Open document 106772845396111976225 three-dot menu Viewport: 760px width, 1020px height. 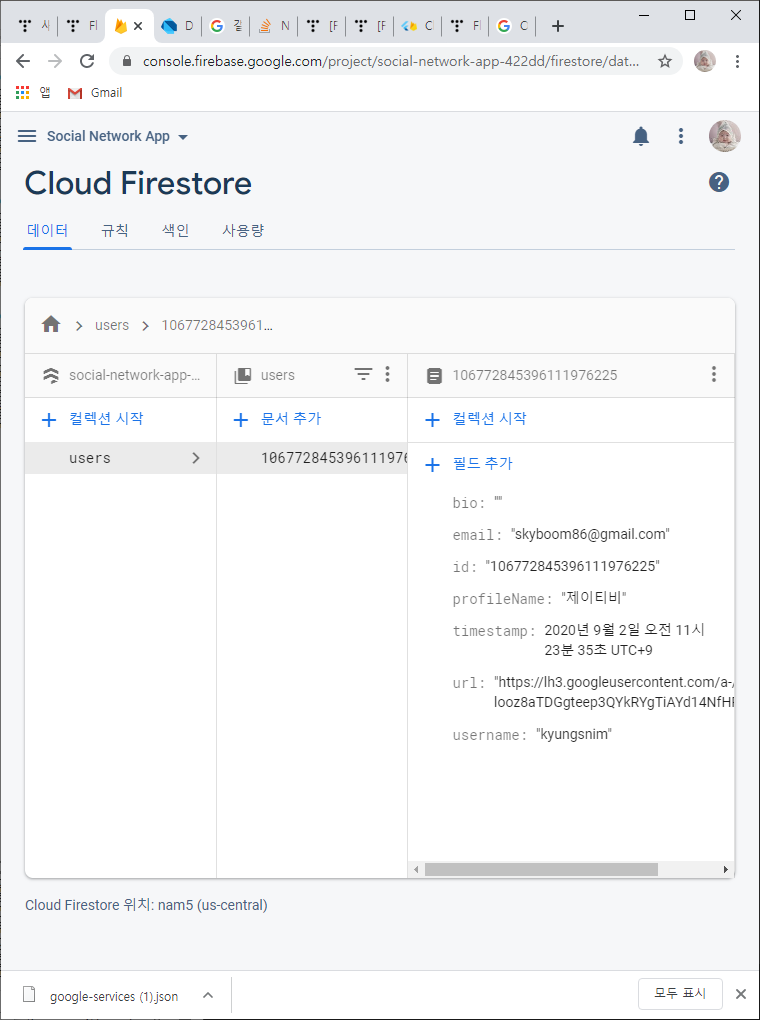pos(714,374)
